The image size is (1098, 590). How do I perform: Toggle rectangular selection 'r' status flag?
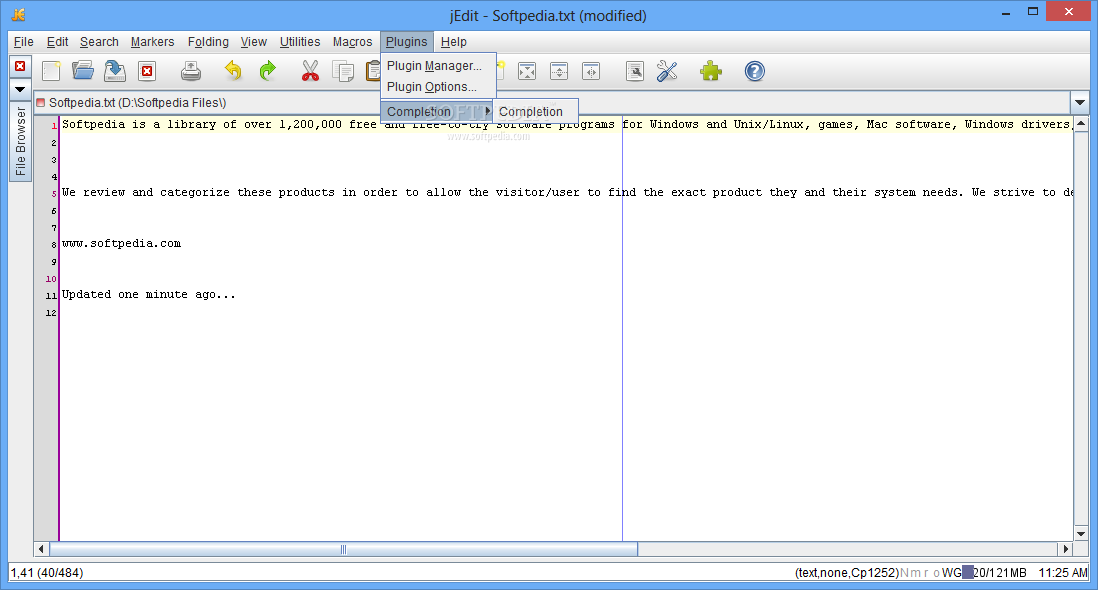(926, 573)
